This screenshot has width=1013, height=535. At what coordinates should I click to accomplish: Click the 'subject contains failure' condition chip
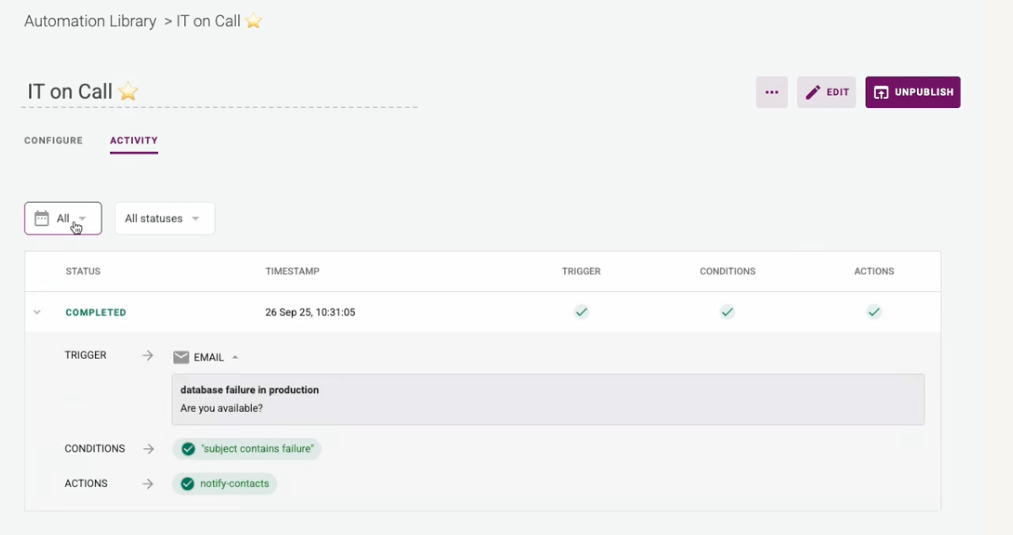tap(247, 449)
